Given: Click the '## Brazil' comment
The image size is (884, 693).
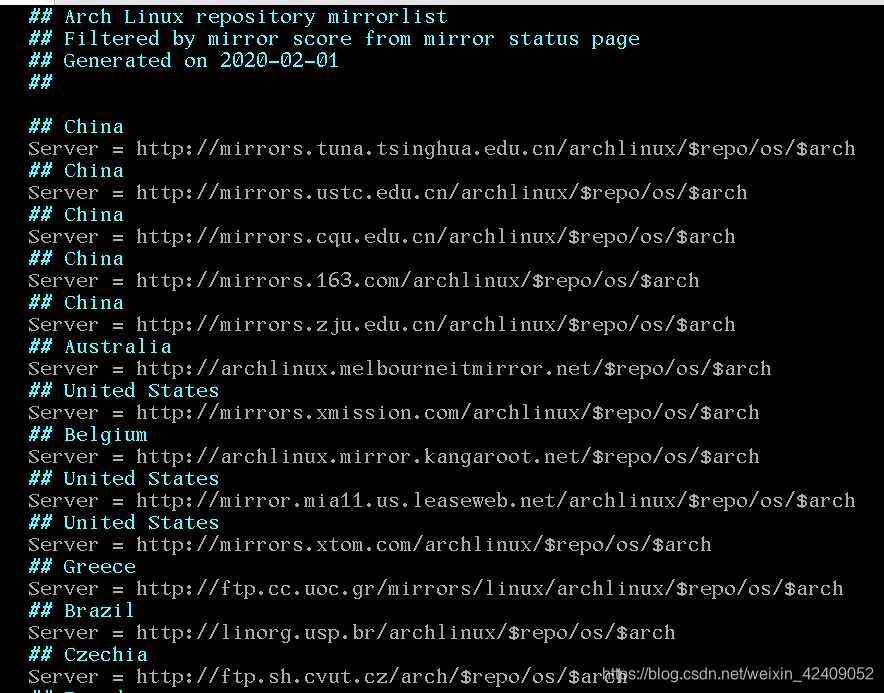Looking at the screenshot, I should coord(82,611).
